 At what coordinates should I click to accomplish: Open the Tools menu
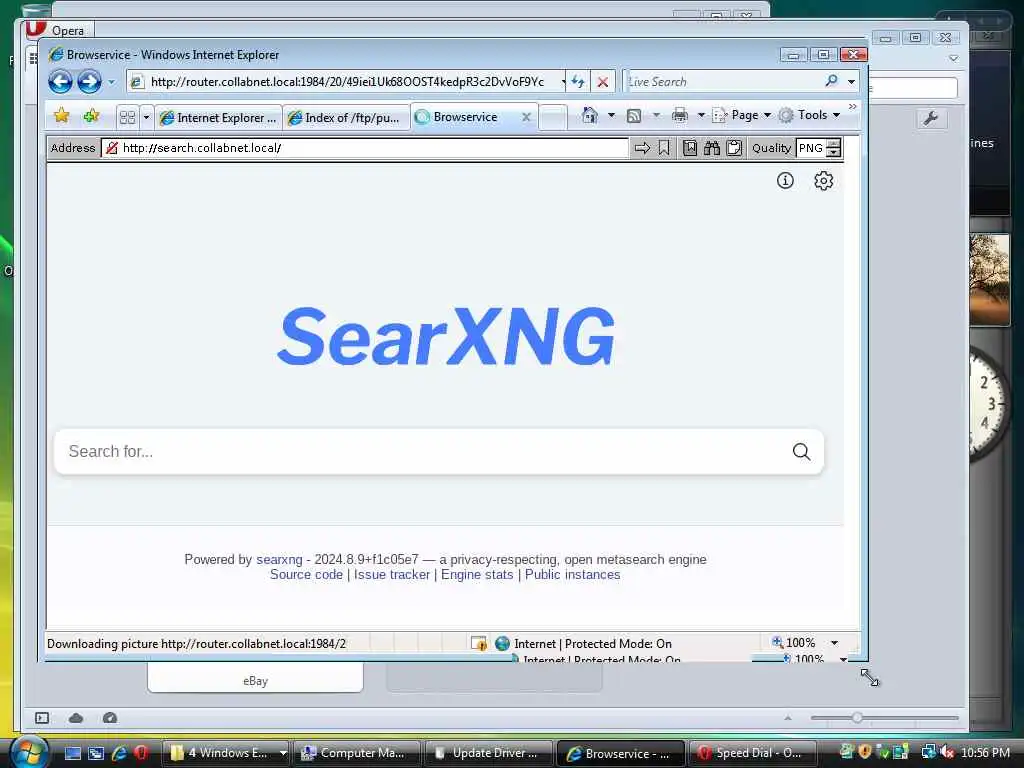809,115
